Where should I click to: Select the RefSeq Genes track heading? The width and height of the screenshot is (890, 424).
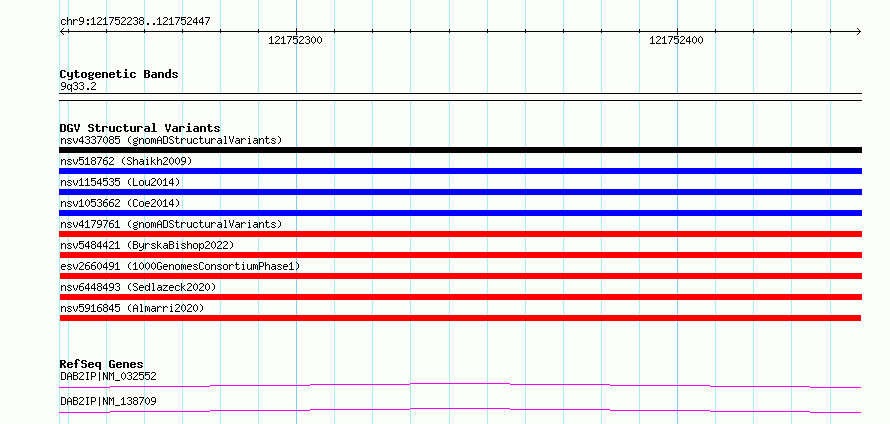tap(101, 364)
